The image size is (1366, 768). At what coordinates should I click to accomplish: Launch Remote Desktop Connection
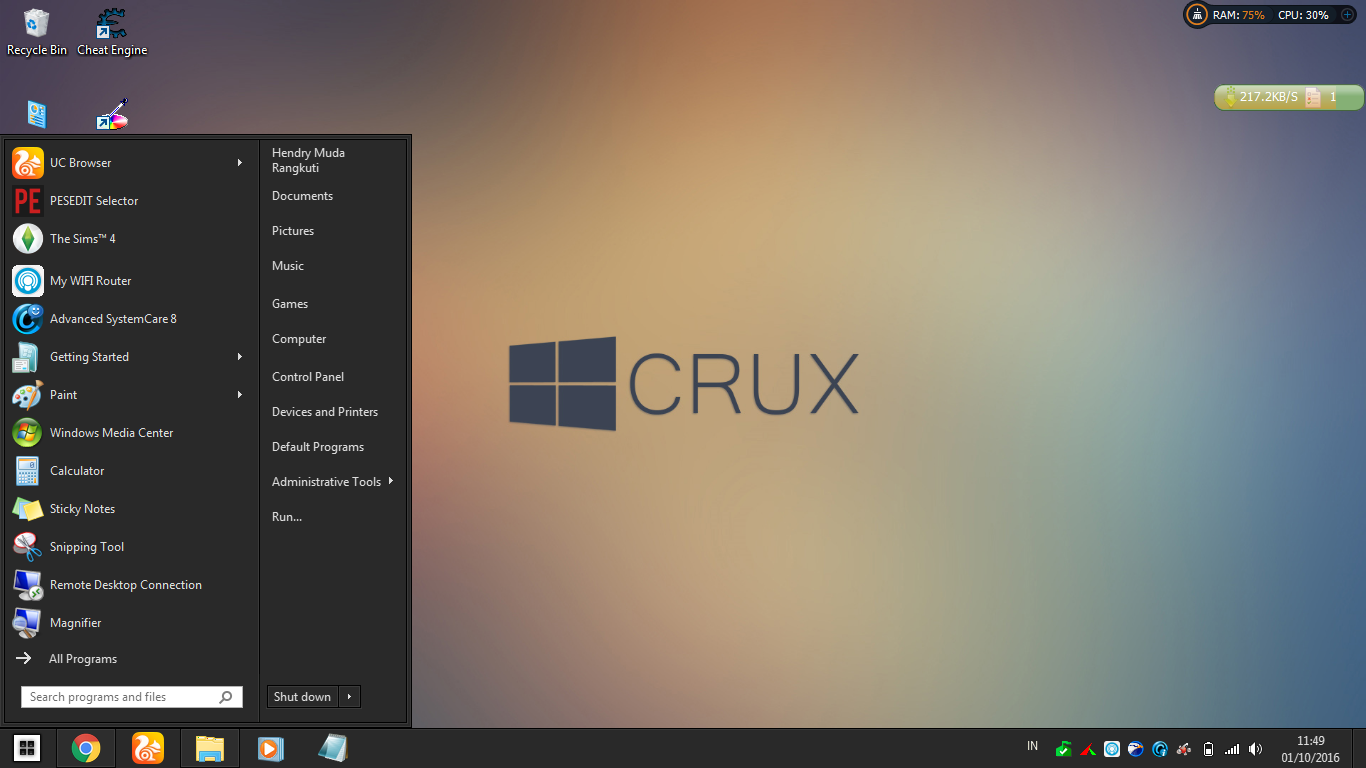[125, 584]
